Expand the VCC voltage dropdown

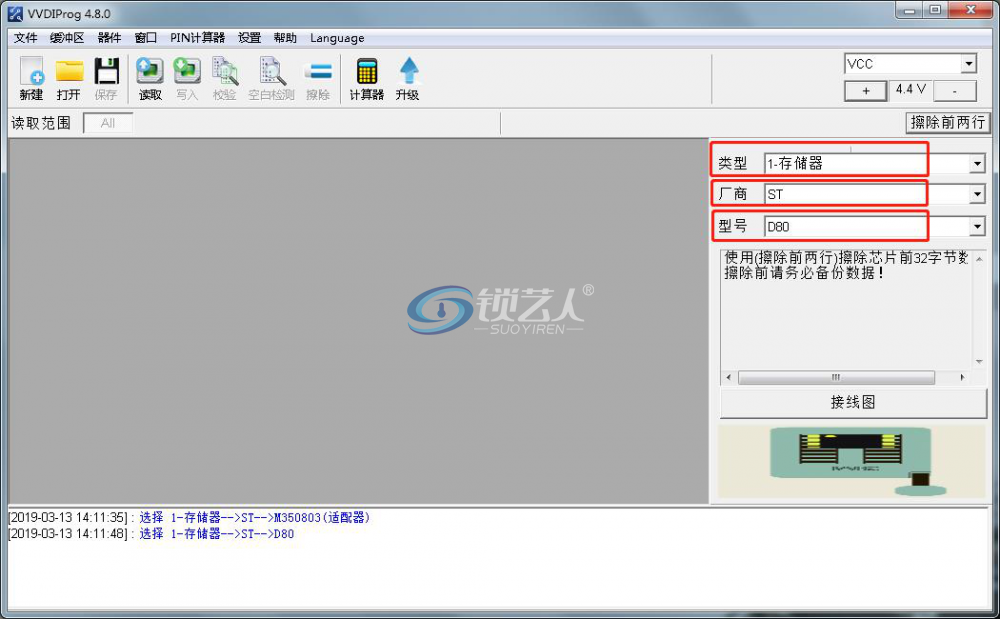tap(969, 64)
